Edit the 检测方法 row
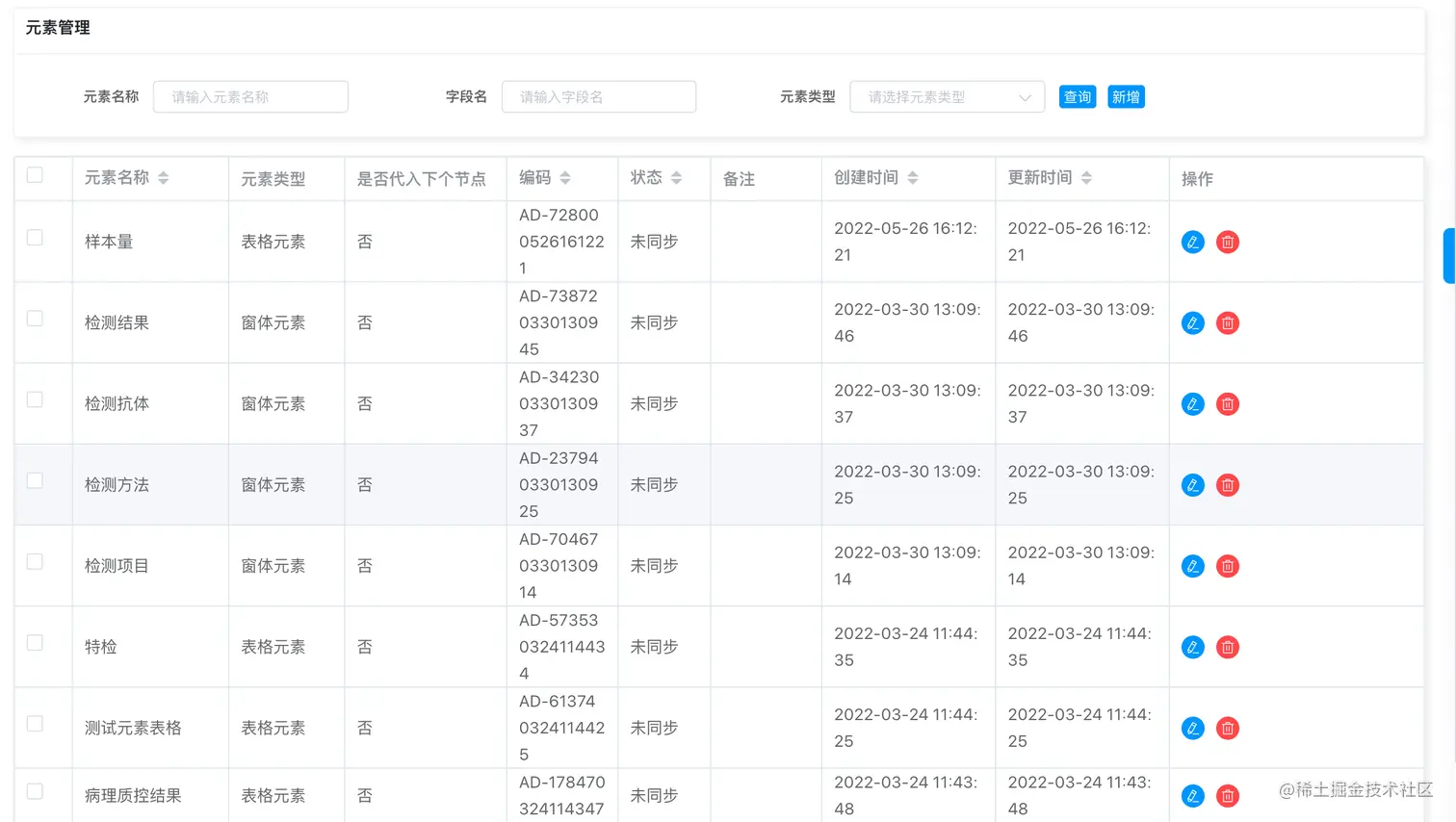The image size is (1456, 822). (x=1192, y=485)
